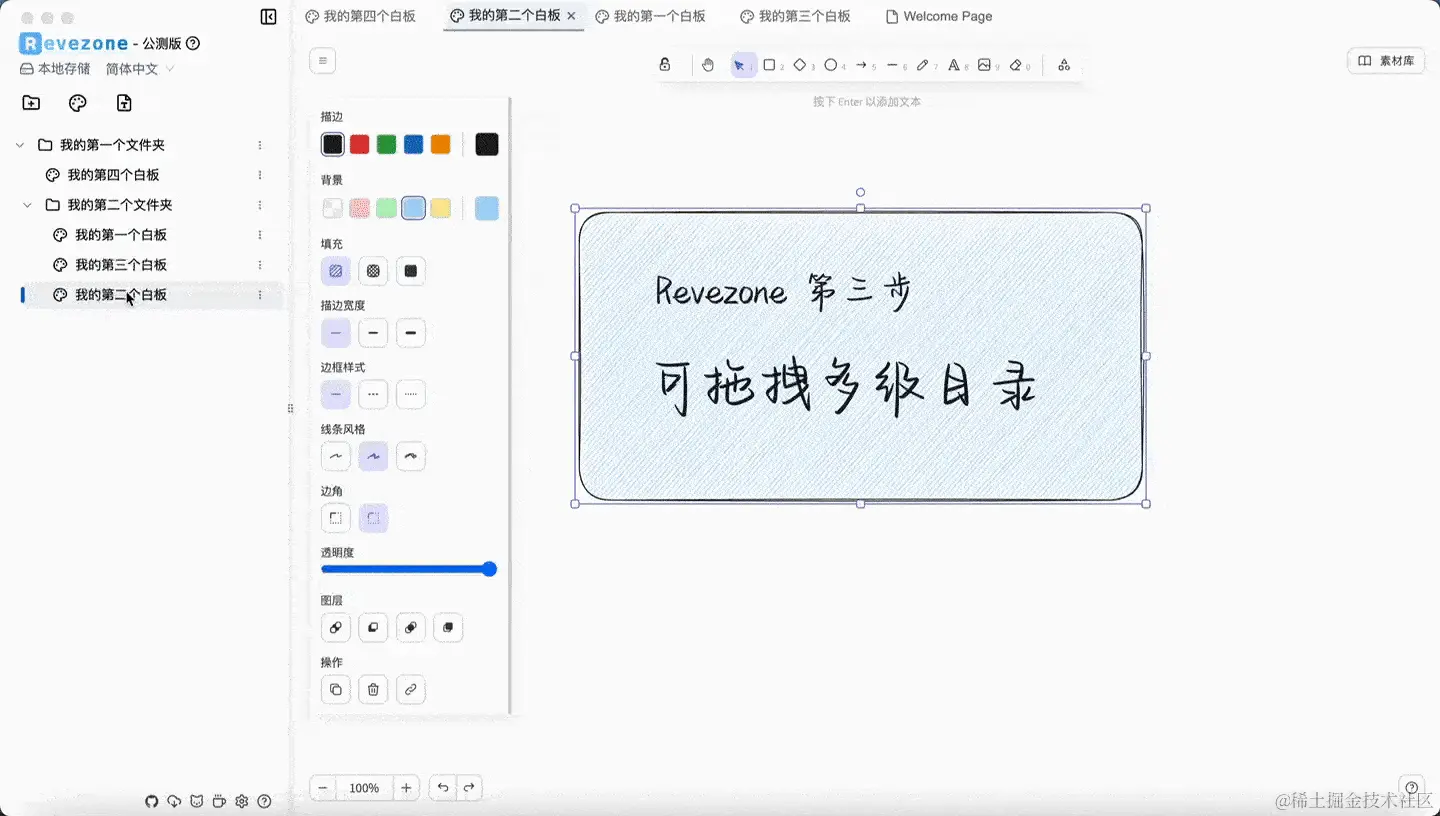Open help icon next to 公测版
Viewport: 1440px width, 816px height.
(193, 44)
